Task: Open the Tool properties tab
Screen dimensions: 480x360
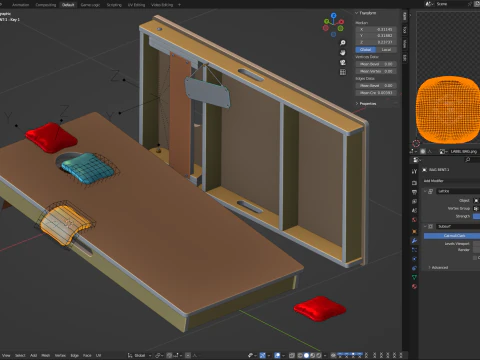Action: [x=414, y=171]
